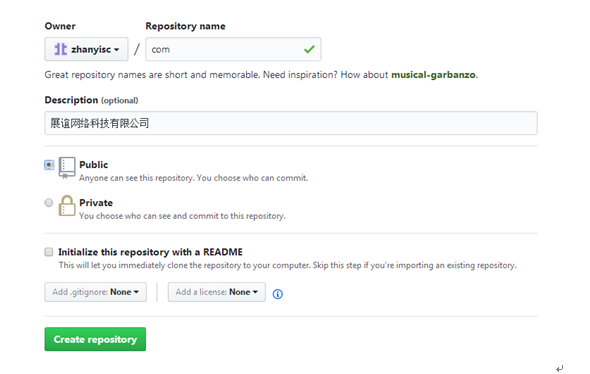Expand the Add a license dropdown

217,292
